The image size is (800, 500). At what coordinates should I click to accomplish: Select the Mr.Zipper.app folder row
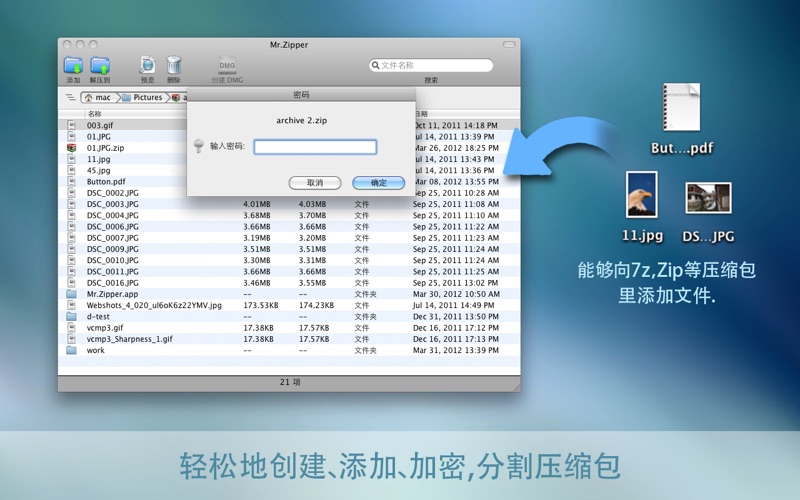pyautogui.click(x=112, y=294)
